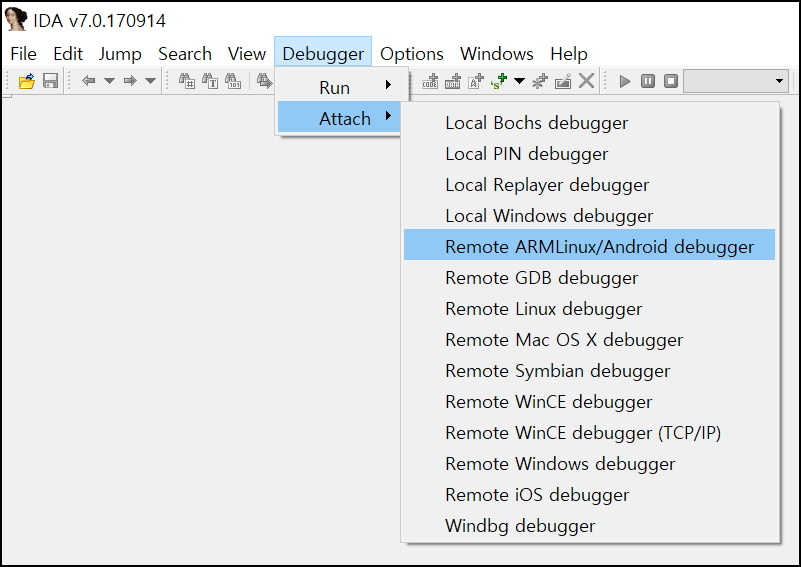The image size is (801, 567).
Task: Click the text search binoculars icon
Action: tap(210, 81)
